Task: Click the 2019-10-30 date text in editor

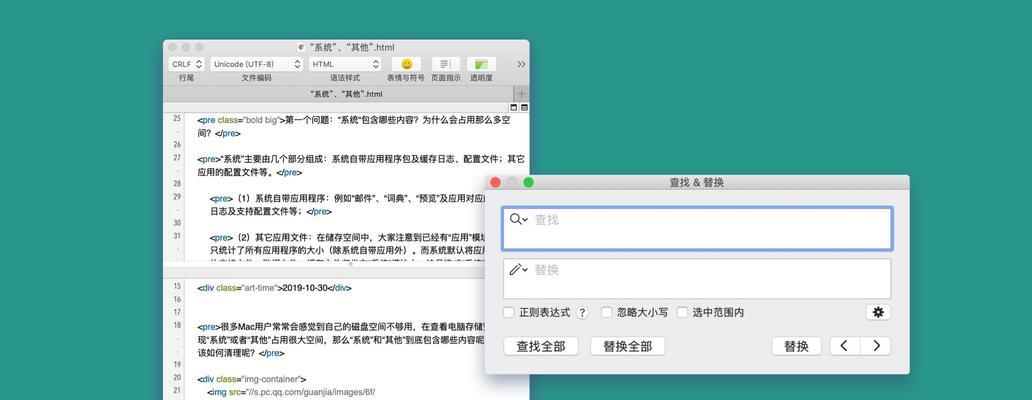Action: 306,288
